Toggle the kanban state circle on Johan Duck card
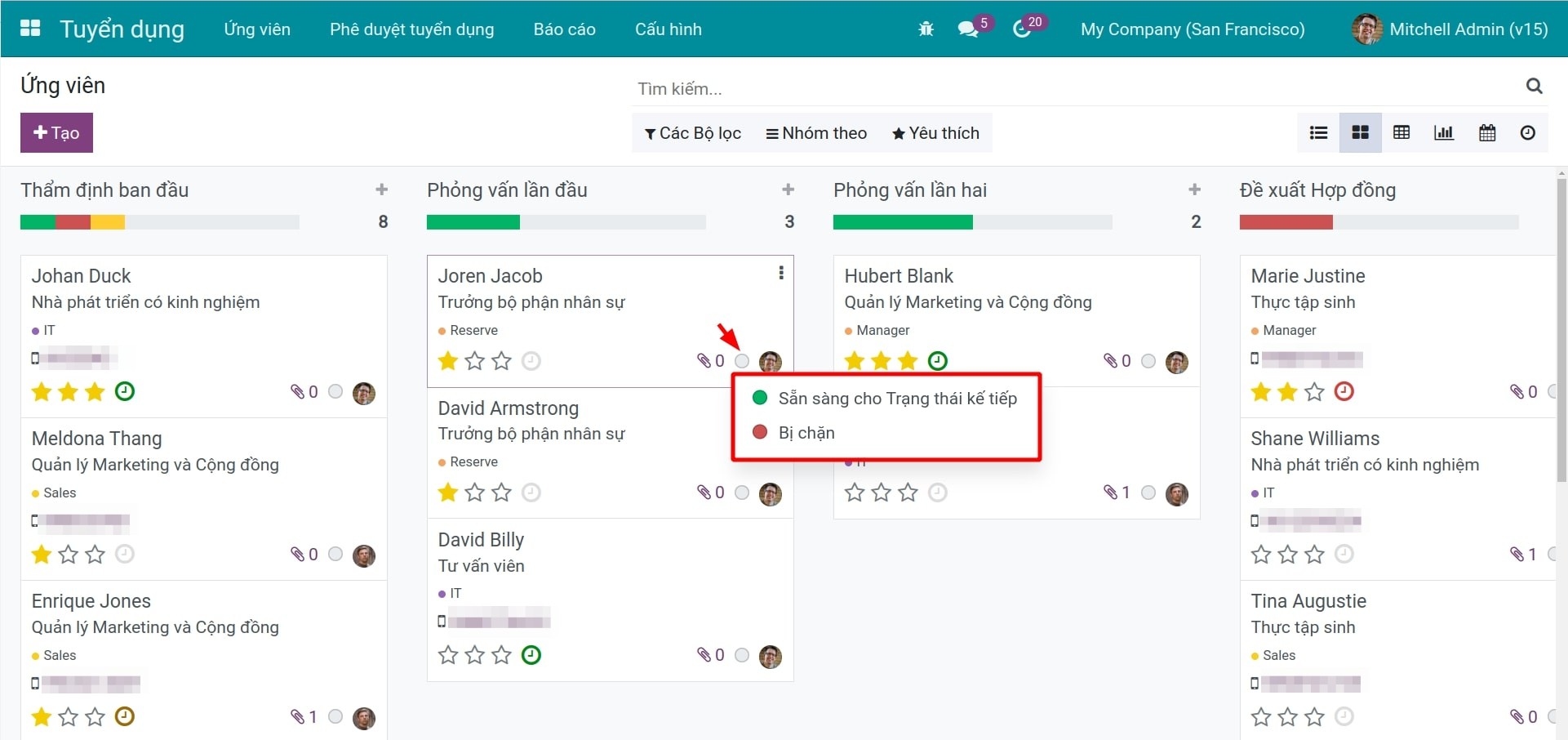1568x740 pixels. [335, 391]
